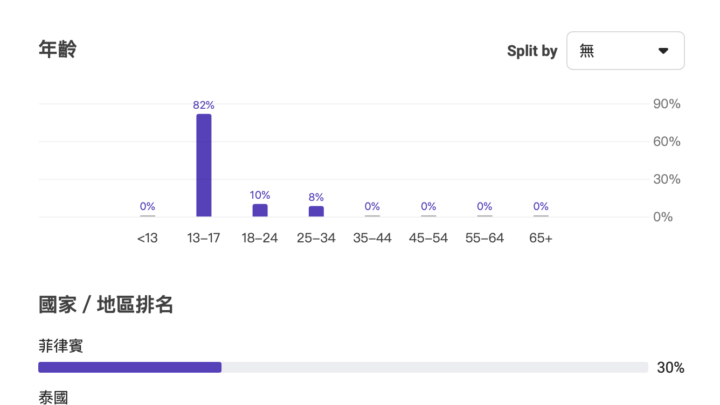
Task: Select the 泰國 country label
Action: [x=53, y=397]
